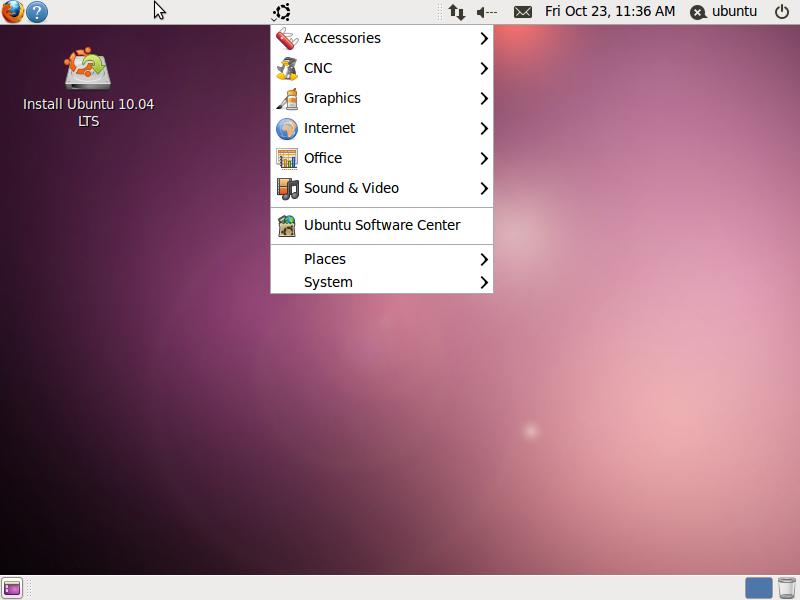Open the Accessories menu entry
The width and height of the screenshot is (800, 600).
click(x=382, y=38)
